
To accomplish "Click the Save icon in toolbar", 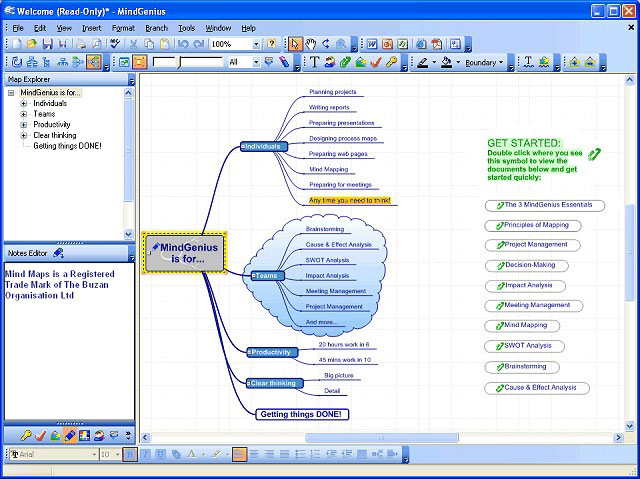I will (x=47, y=44).
